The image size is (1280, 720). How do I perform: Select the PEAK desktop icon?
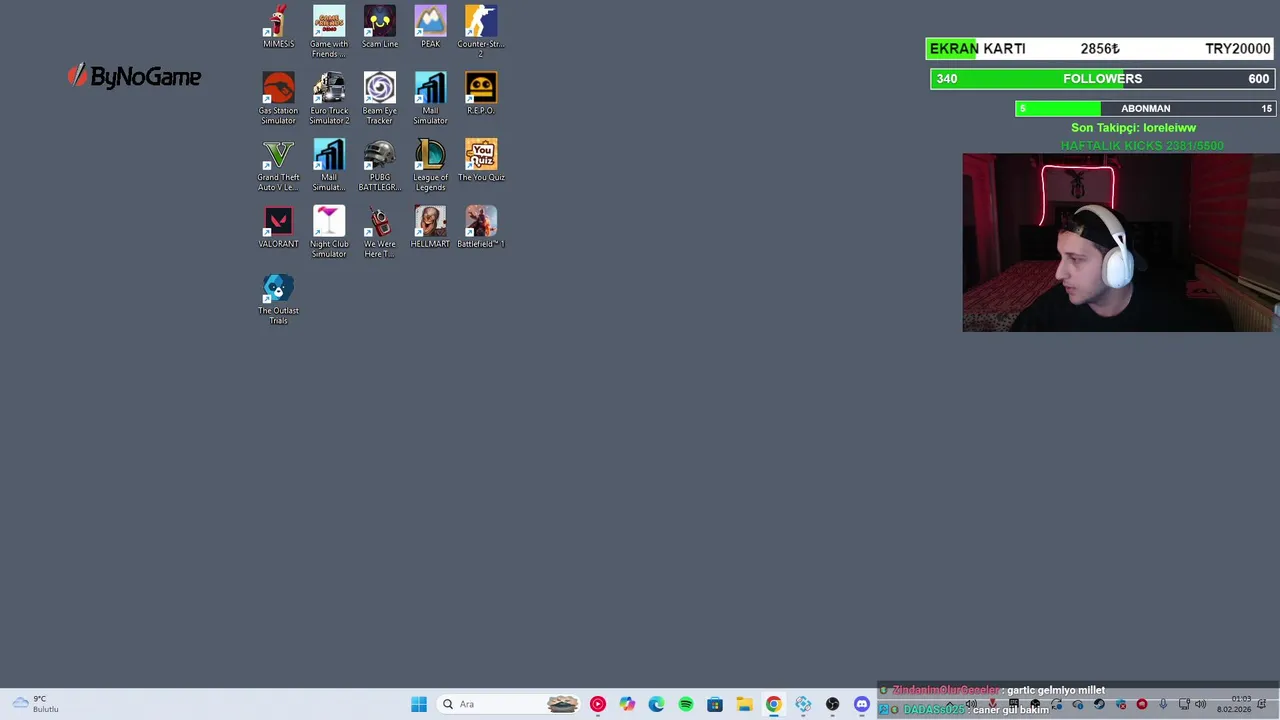431,27
